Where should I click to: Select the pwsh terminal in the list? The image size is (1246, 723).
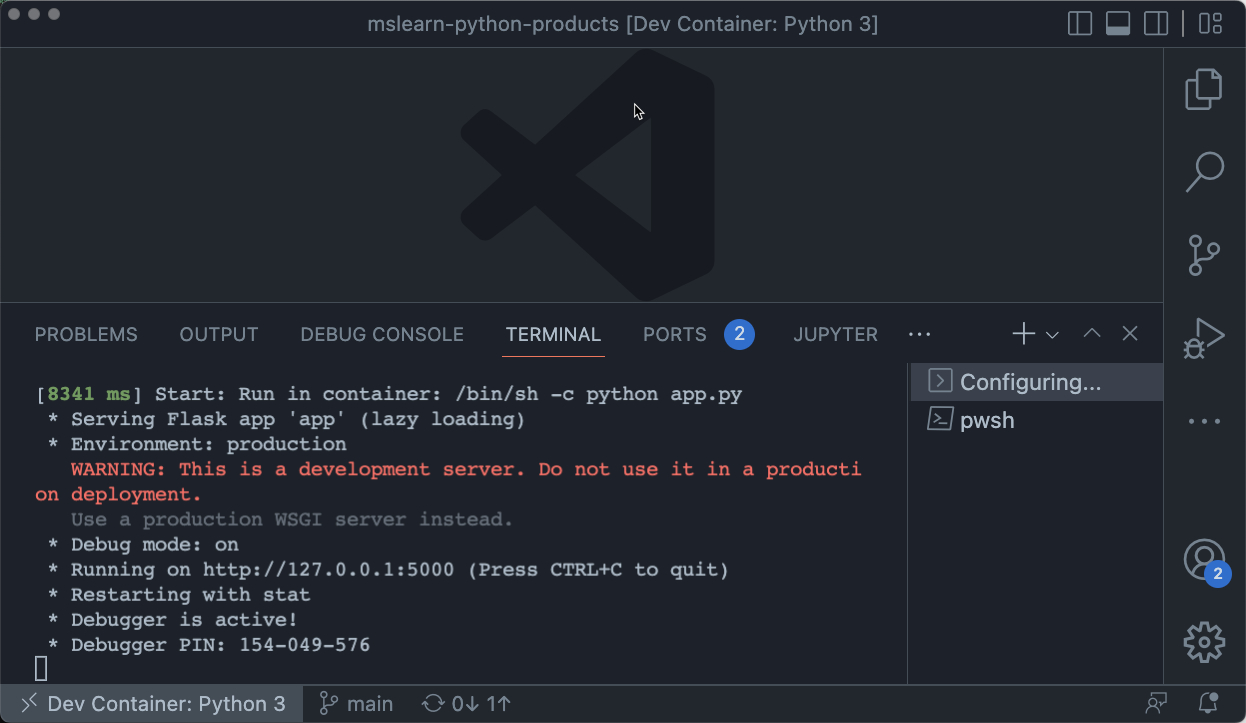[990, 420]
